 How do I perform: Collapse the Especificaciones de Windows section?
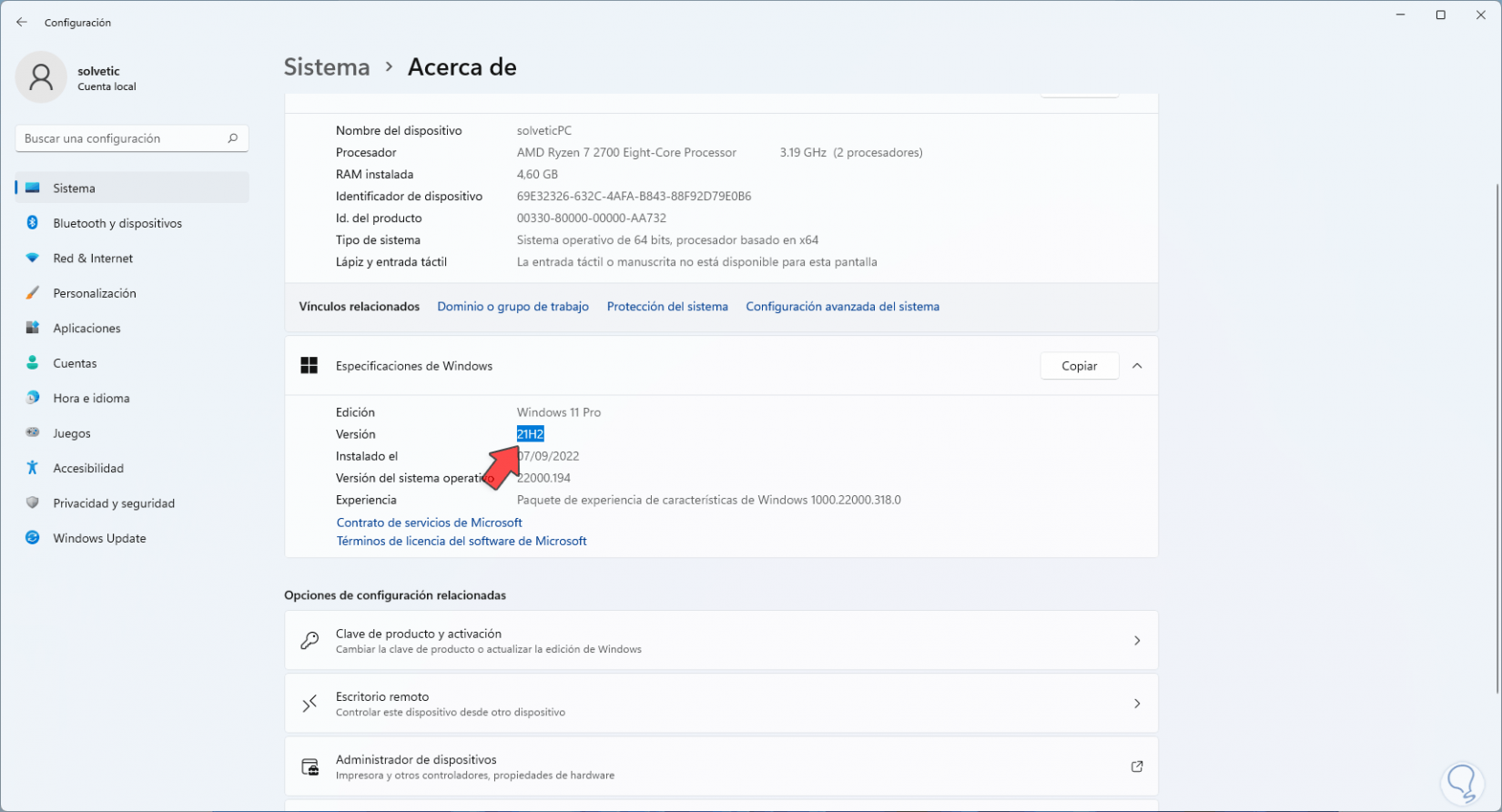[1137, 366]
